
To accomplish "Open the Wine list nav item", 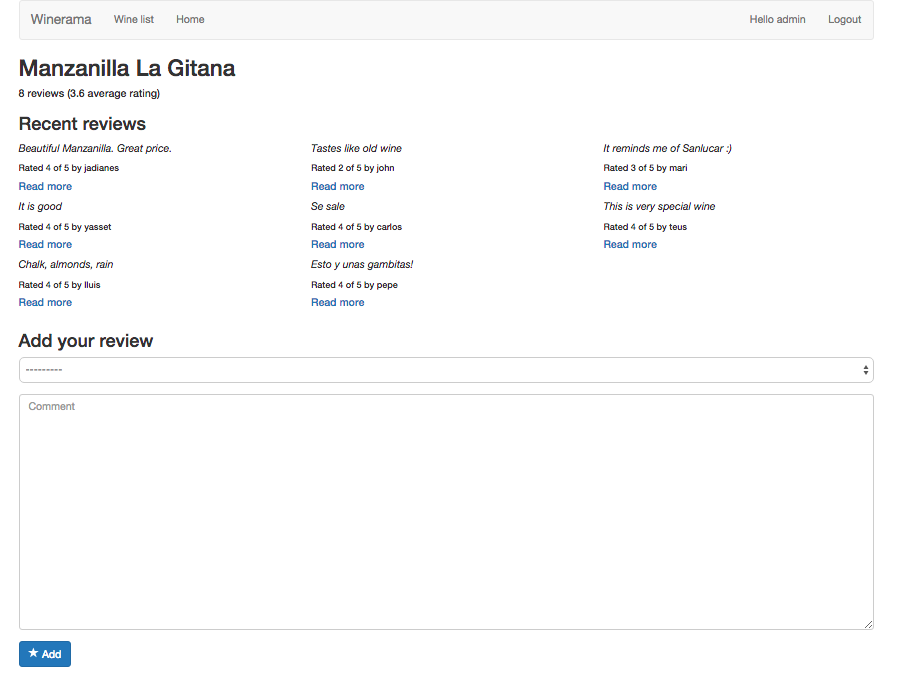I will (x=134, y=20).
